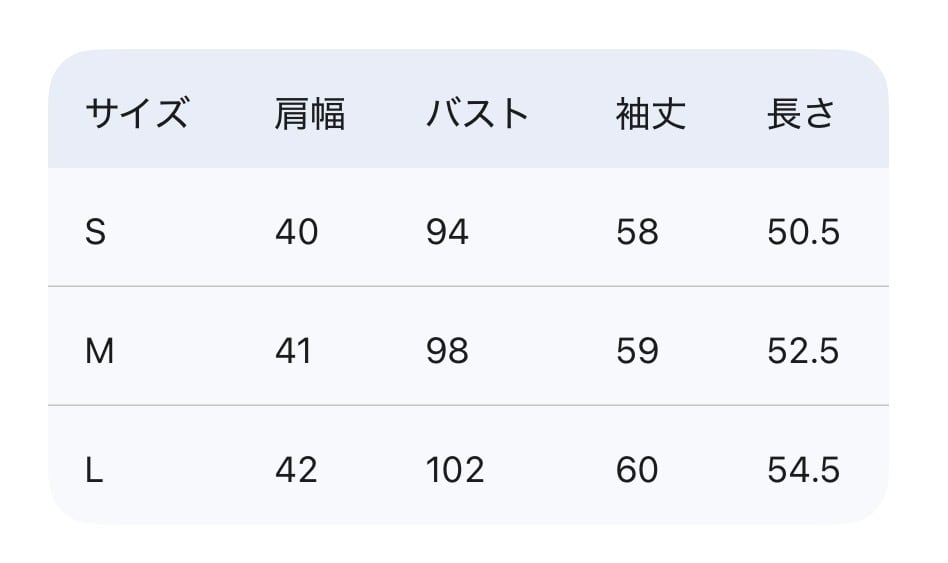The width and height of the screenshot is (948, 563).
Task: Click the L size row label
Action: tap(95, 470)
